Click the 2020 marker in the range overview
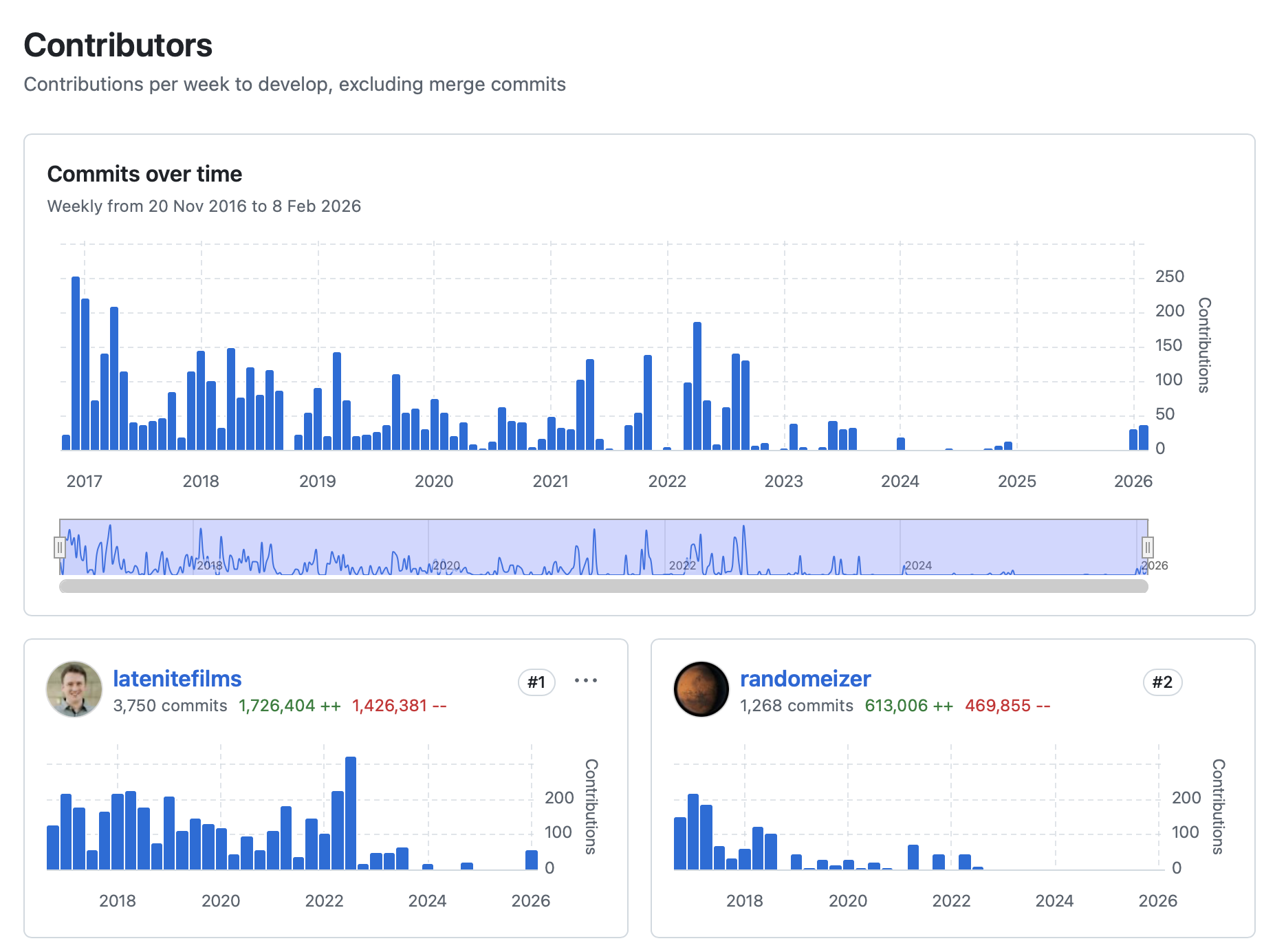The height and width of the screenshot is (952, 1286). 446,565
